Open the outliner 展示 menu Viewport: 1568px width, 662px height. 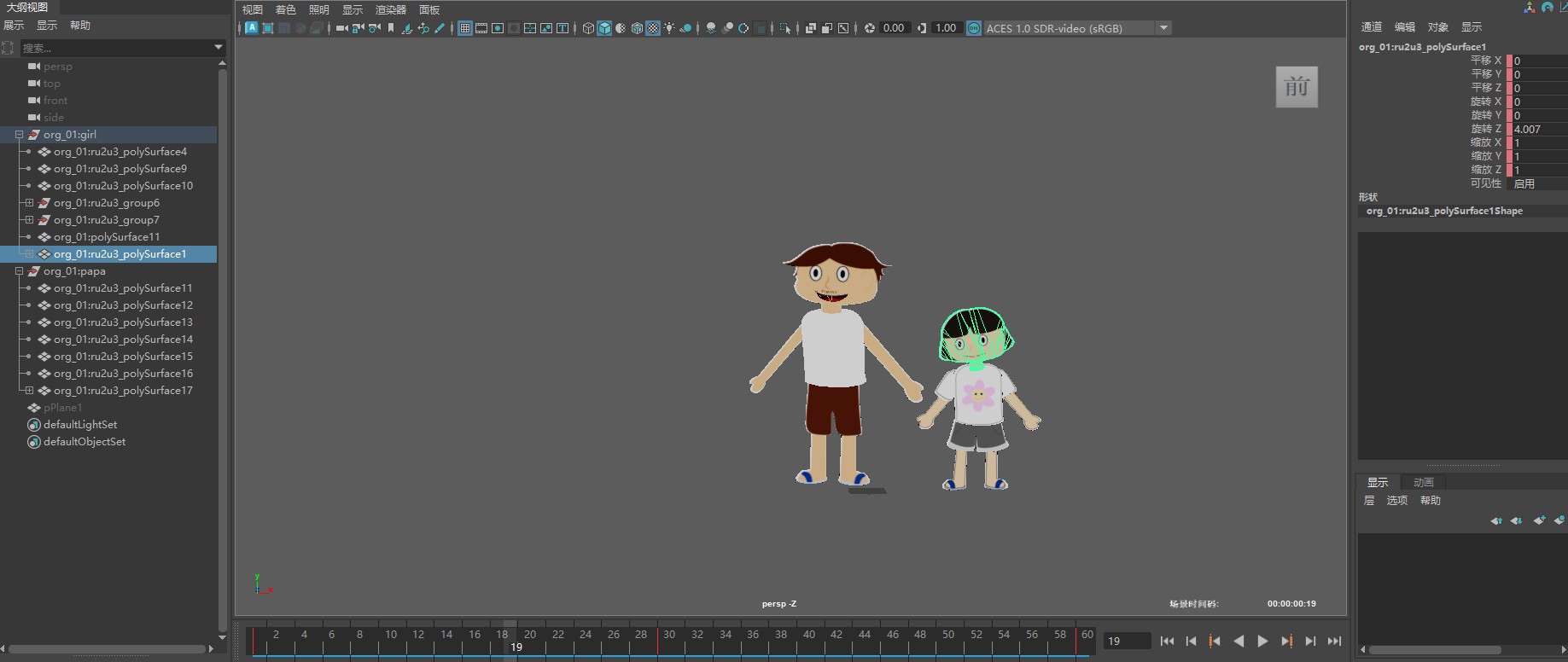pos(14,26)
